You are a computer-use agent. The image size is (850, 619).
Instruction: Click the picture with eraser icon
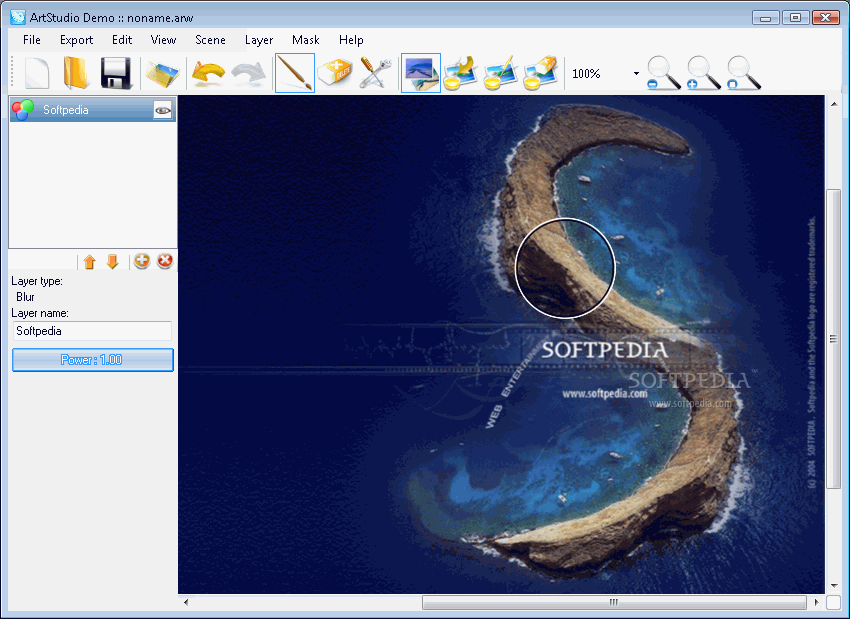coord(540,73)
